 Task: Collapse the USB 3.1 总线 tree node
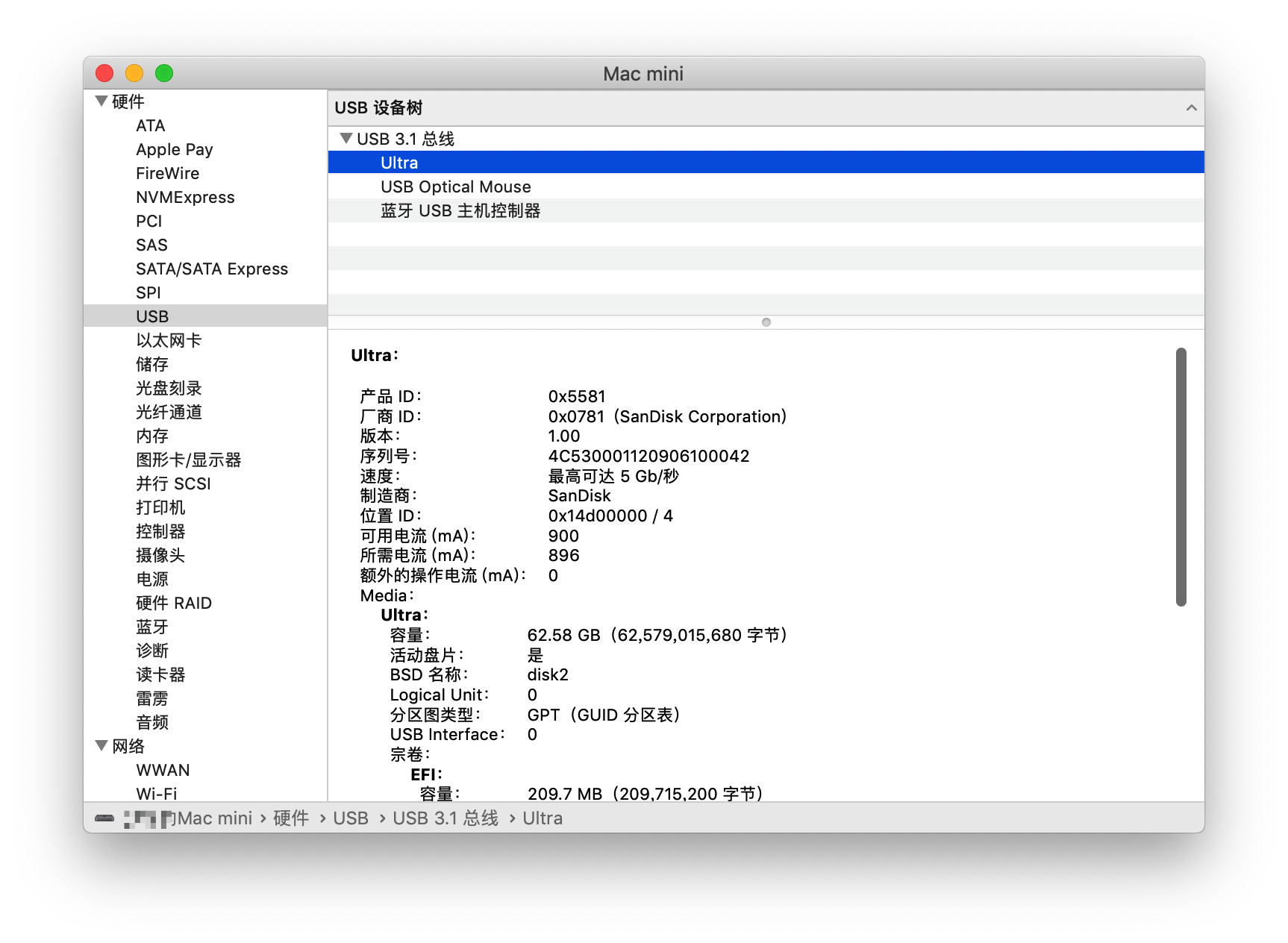346,138
